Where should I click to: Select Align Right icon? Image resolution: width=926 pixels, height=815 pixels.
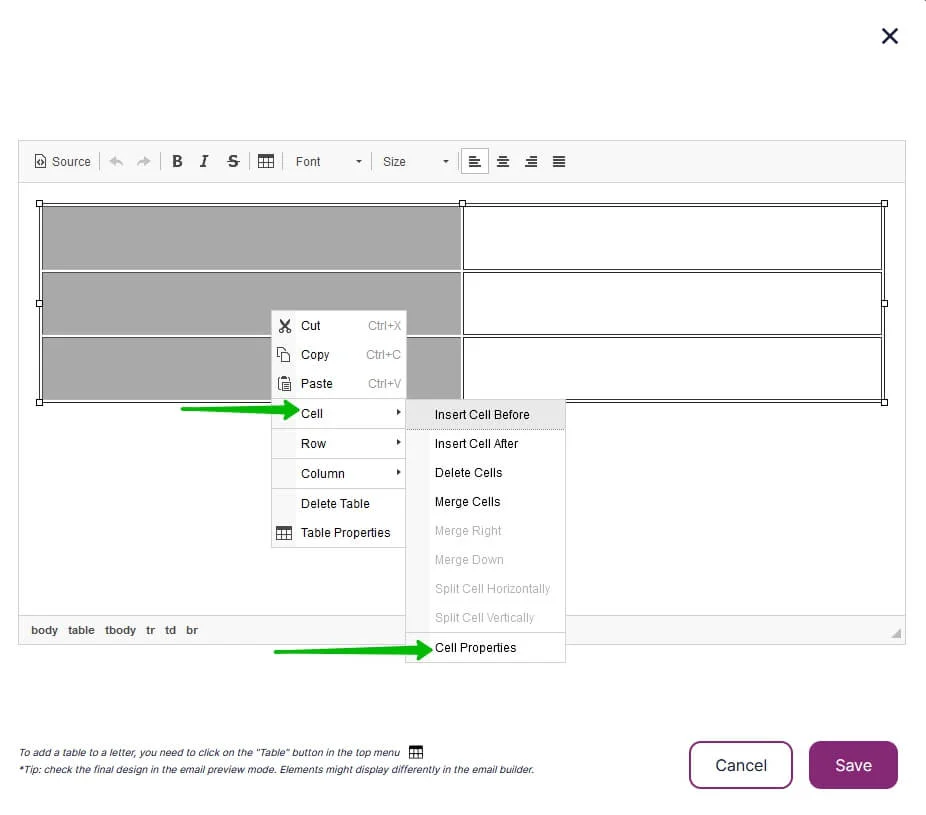(531, 161)
